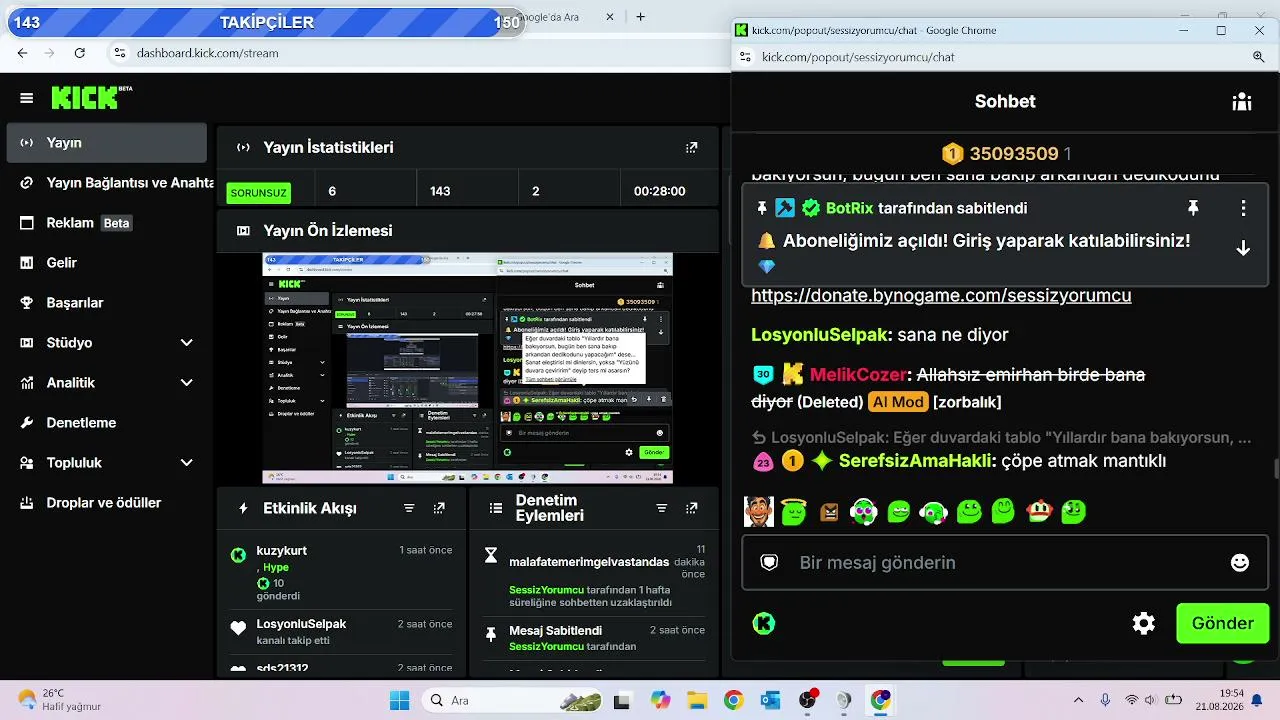Expand the Topluluk submenu chevron
The image size is (1280, 720).
coord(187,463)
